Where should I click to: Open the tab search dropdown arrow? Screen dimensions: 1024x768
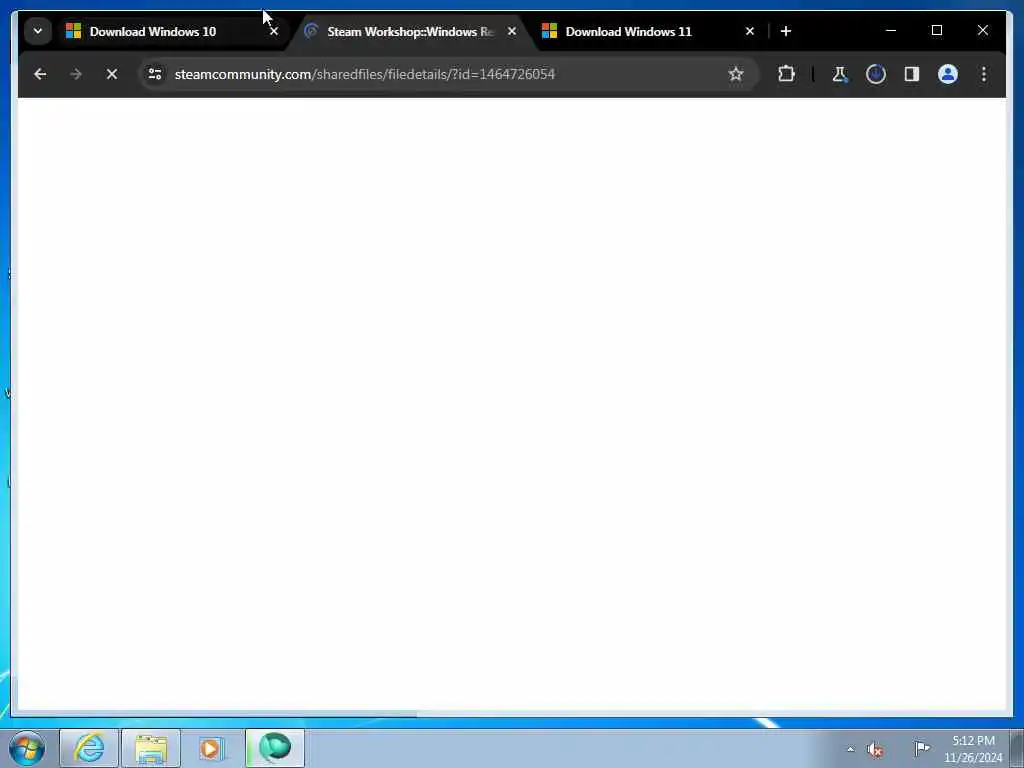38,31
